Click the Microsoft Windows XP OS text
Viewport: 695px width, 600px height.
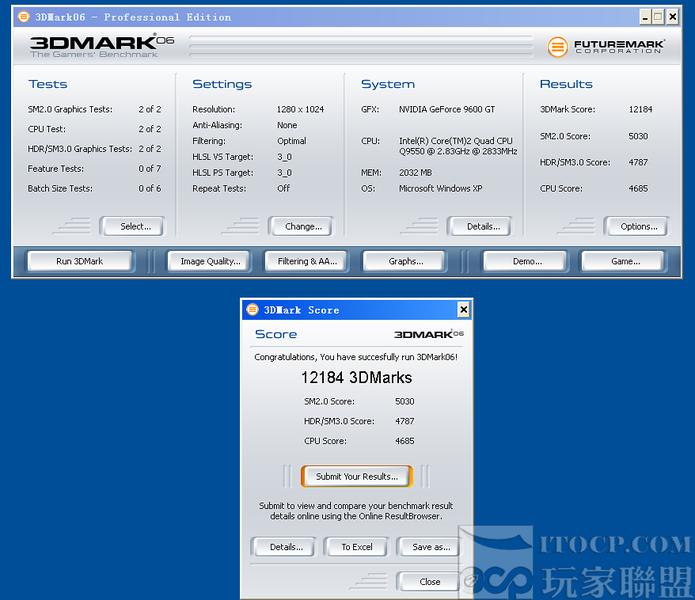pyautogui.click(x=441, y=188)
